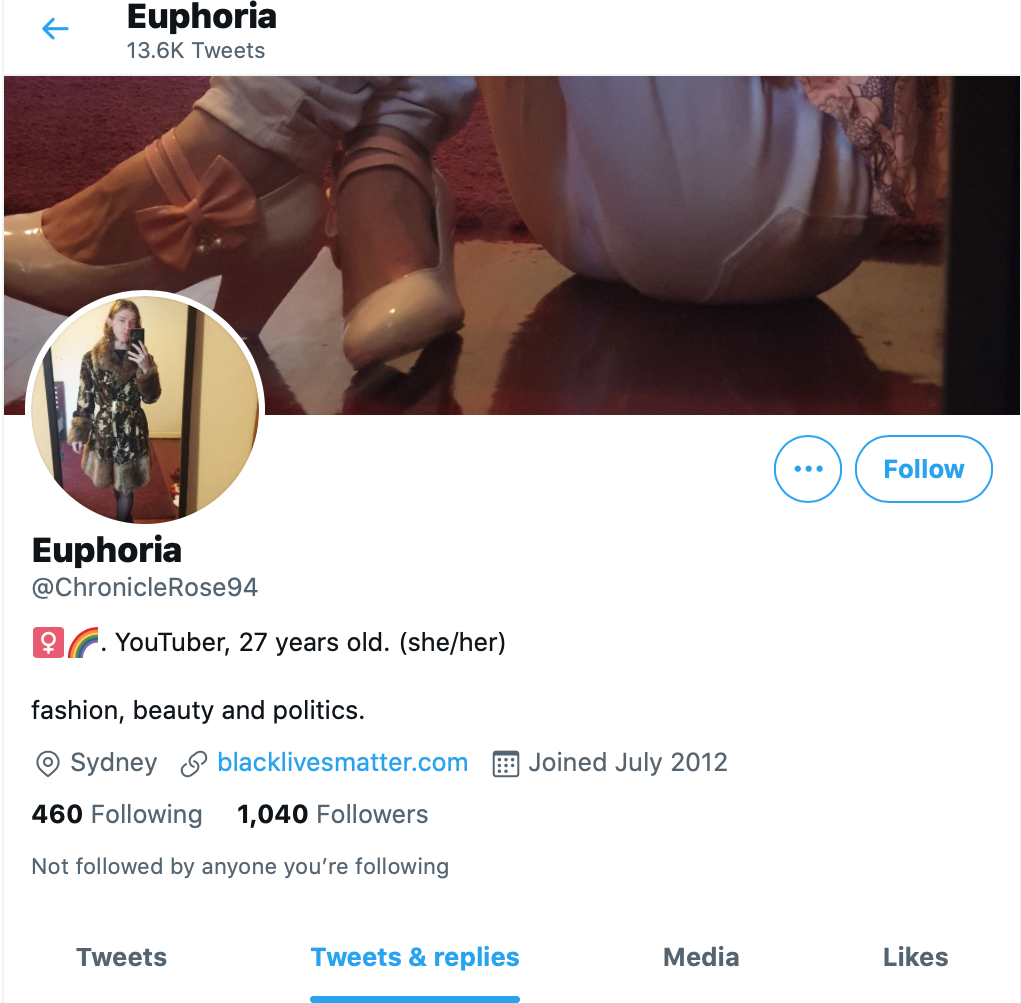The width and height of the screenshot is (1021, 1003).
Task: View the 1,040 Followers list
Action: click(x=333, y=815)
